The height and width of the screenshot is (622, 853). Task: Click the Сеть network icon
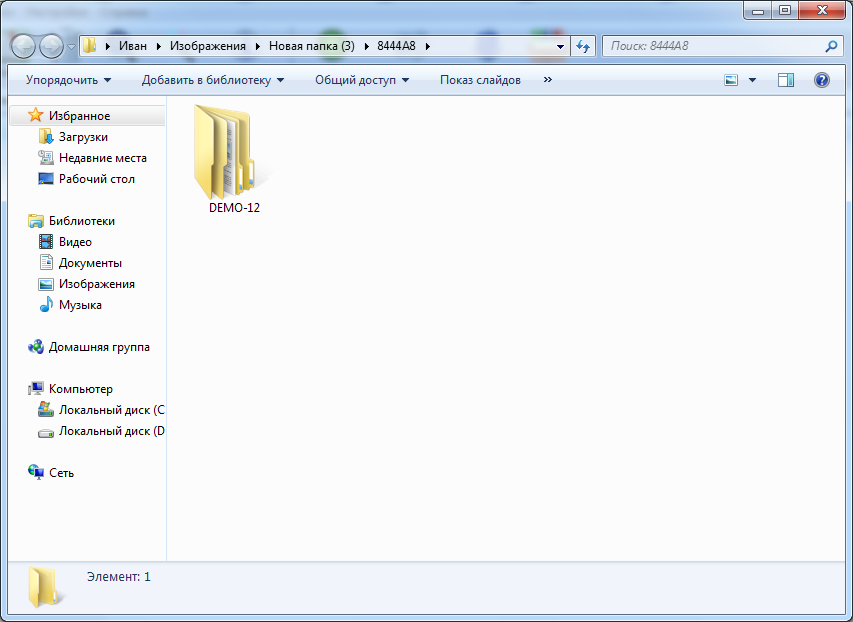coord(36,472)
